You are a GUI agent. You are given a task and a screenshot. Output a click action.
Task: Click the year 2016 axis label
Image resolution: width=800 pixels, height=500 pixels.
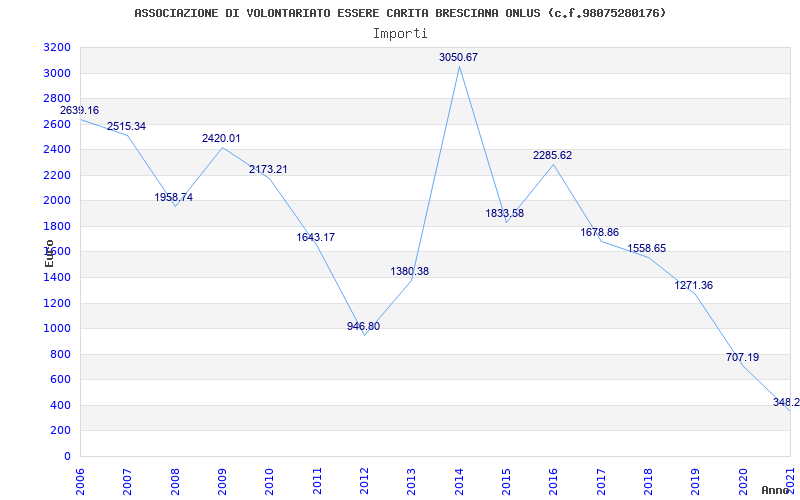pyautogui.click(x=554, y=482)
